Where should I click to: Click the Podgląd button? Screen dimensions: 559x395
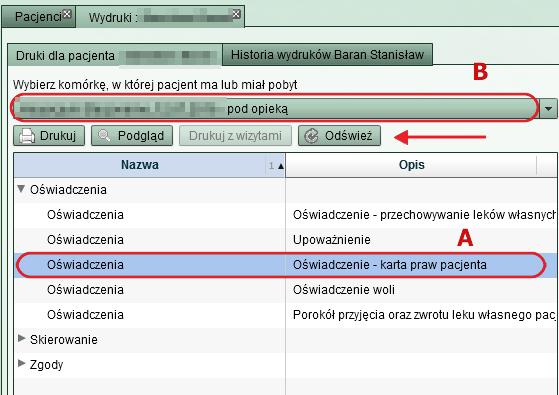[132, 136]
